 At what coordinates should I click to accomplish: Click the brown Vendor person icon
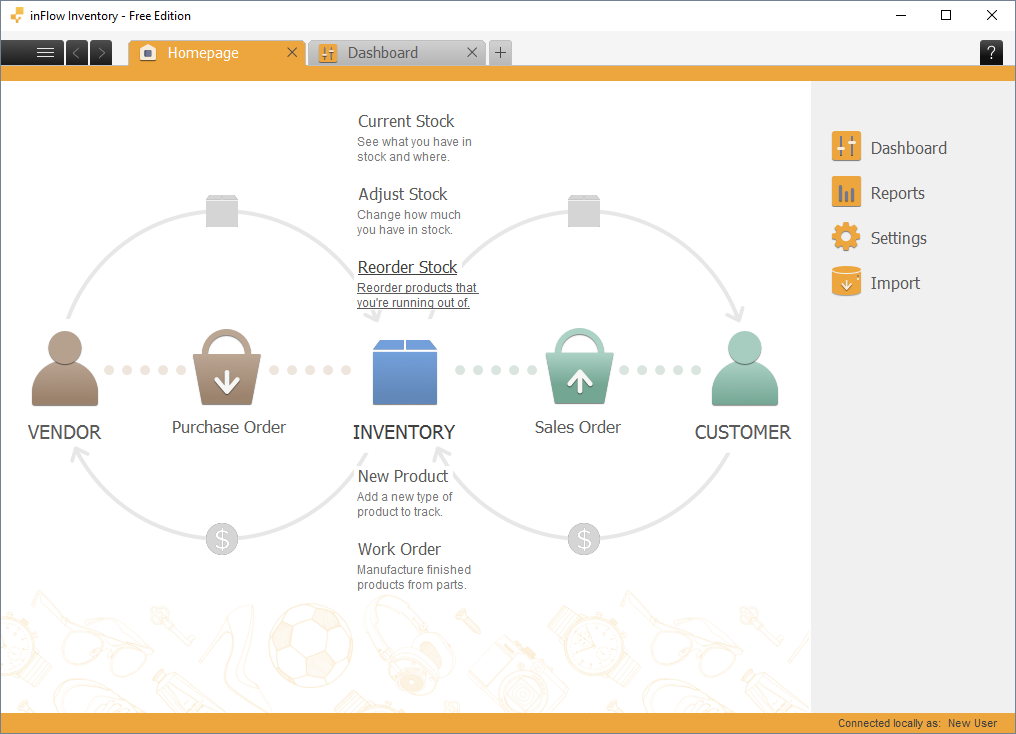tap(65, 369)
